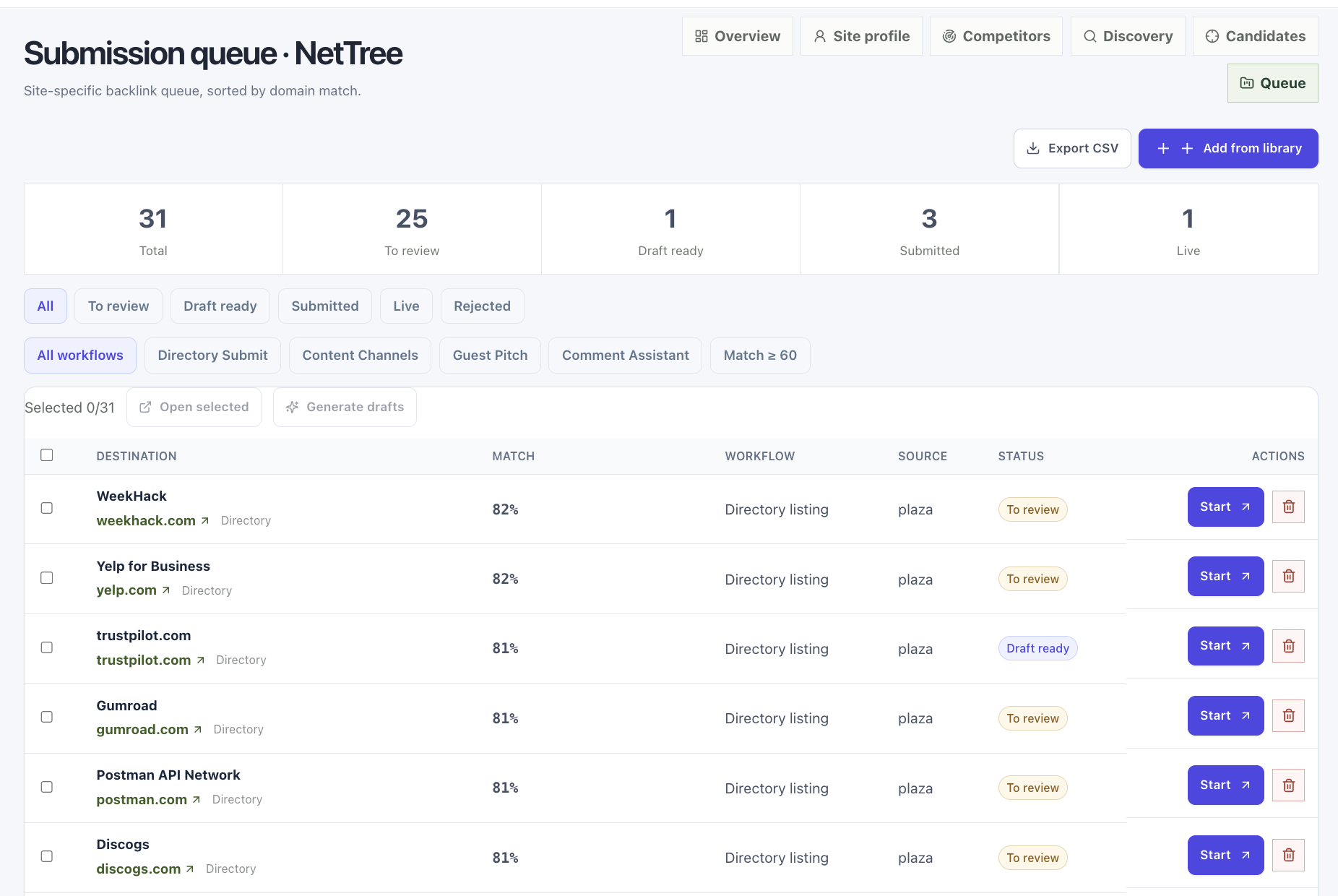
Task: Filter by Comment Assistant workflow
Action: pos(626,355)
